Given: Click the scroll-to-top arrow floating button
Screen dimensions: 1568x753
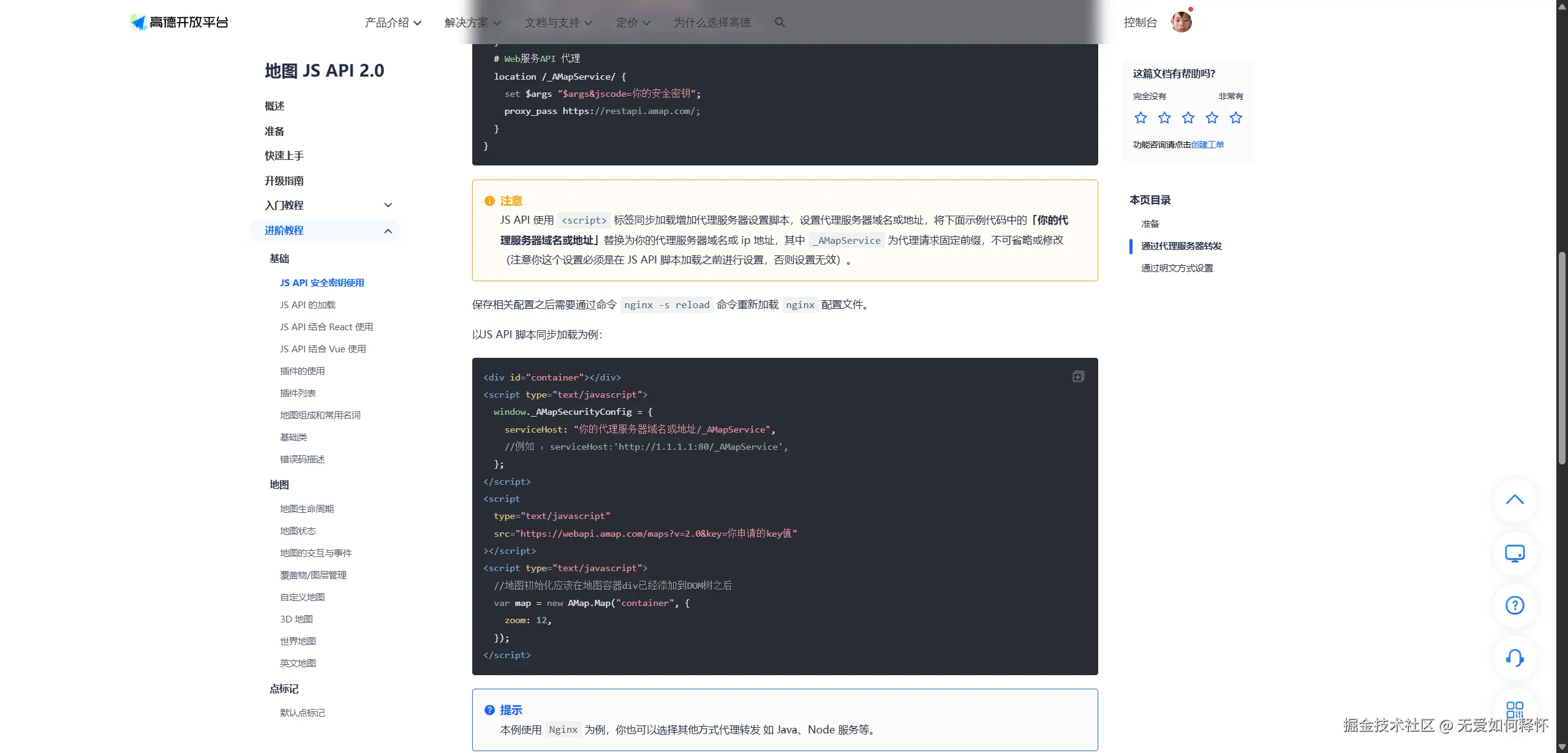Looking at the screenshot, I should pyautogui.click(x=1515, y=500).
